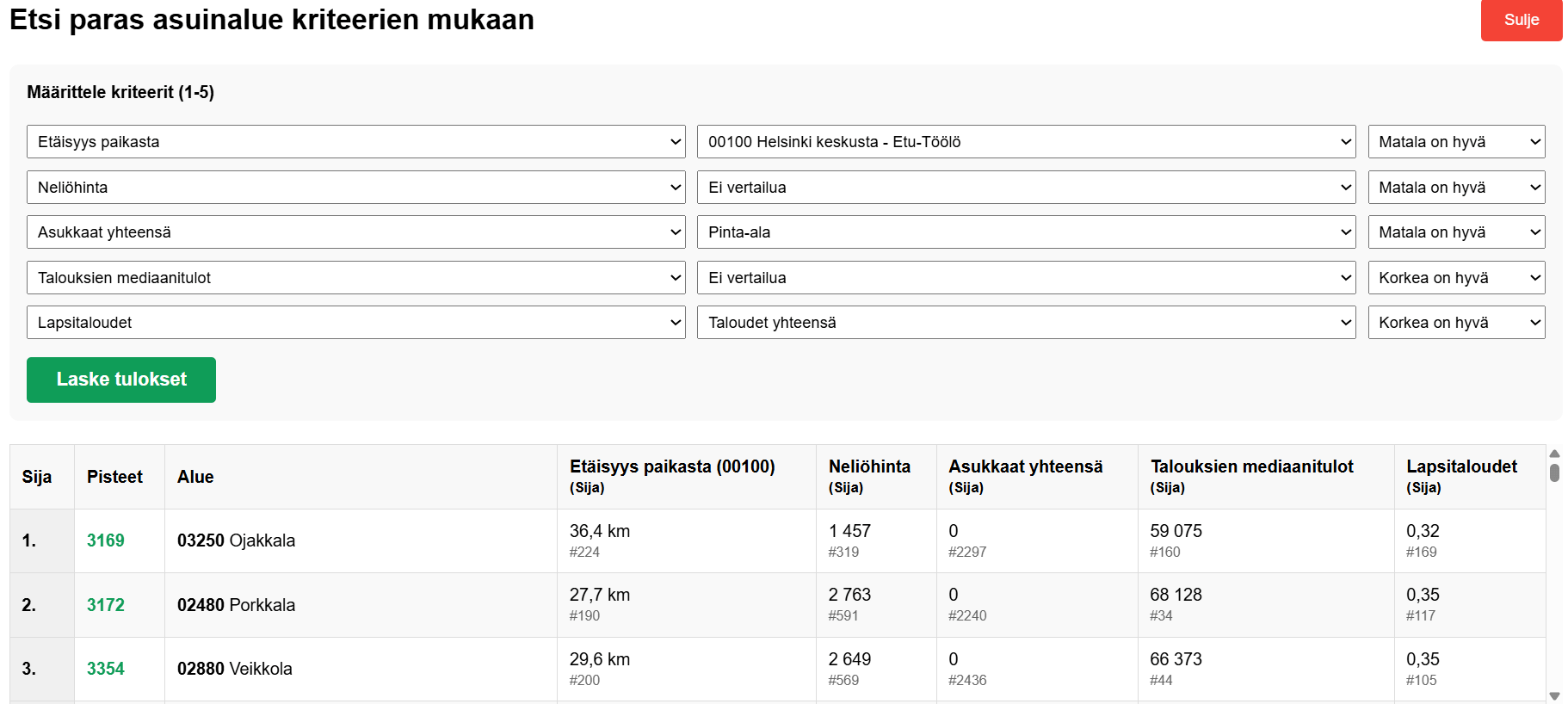This screenshot has width=1568, height=704.
Task: Open the Taloudet yhteensä comparison dropdown
Action: [1027, 323]
